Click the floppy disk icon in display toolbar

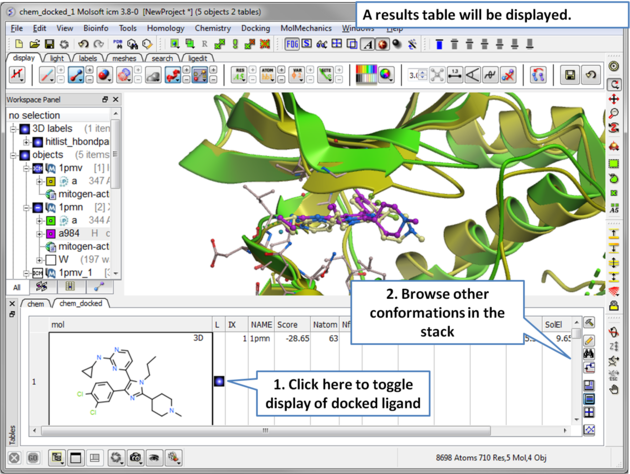click(x=569, y=75)
